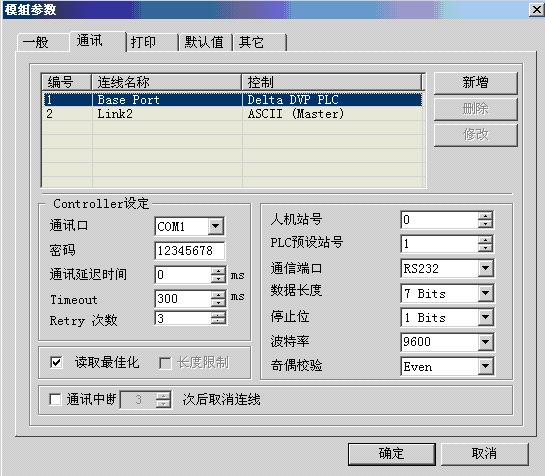This screenshot has width=545, height=476.
Task: Click the 编号 column header
Action: click(x=67, y=82)
